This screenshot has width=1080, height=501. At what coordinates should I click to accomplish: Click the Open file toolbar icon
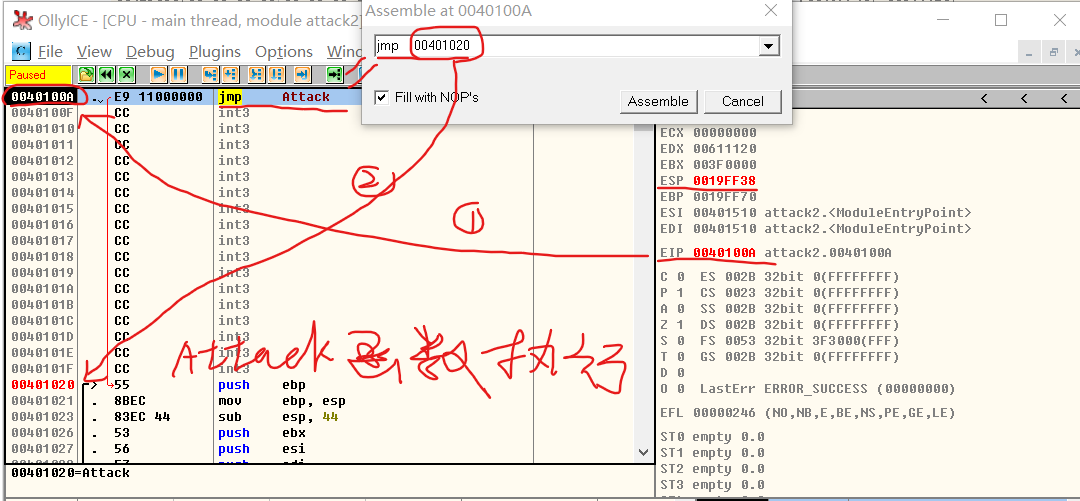coord(87,74)
